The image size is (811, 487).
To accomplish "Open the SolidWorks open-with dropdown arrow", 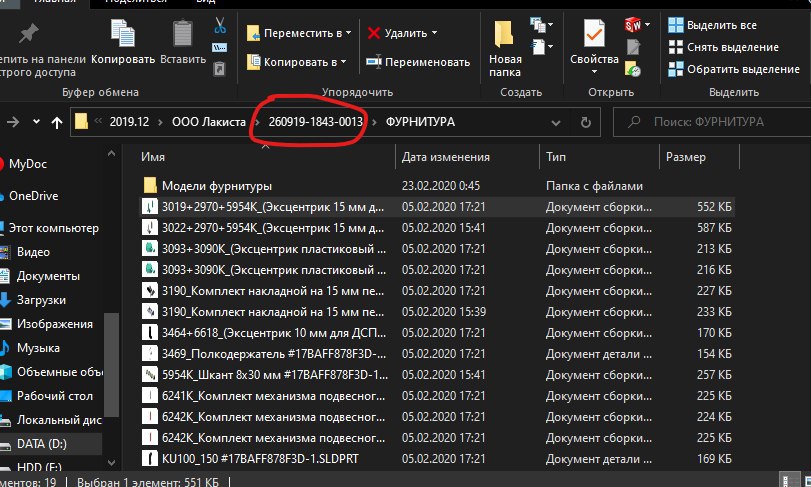I will (648, 24).
